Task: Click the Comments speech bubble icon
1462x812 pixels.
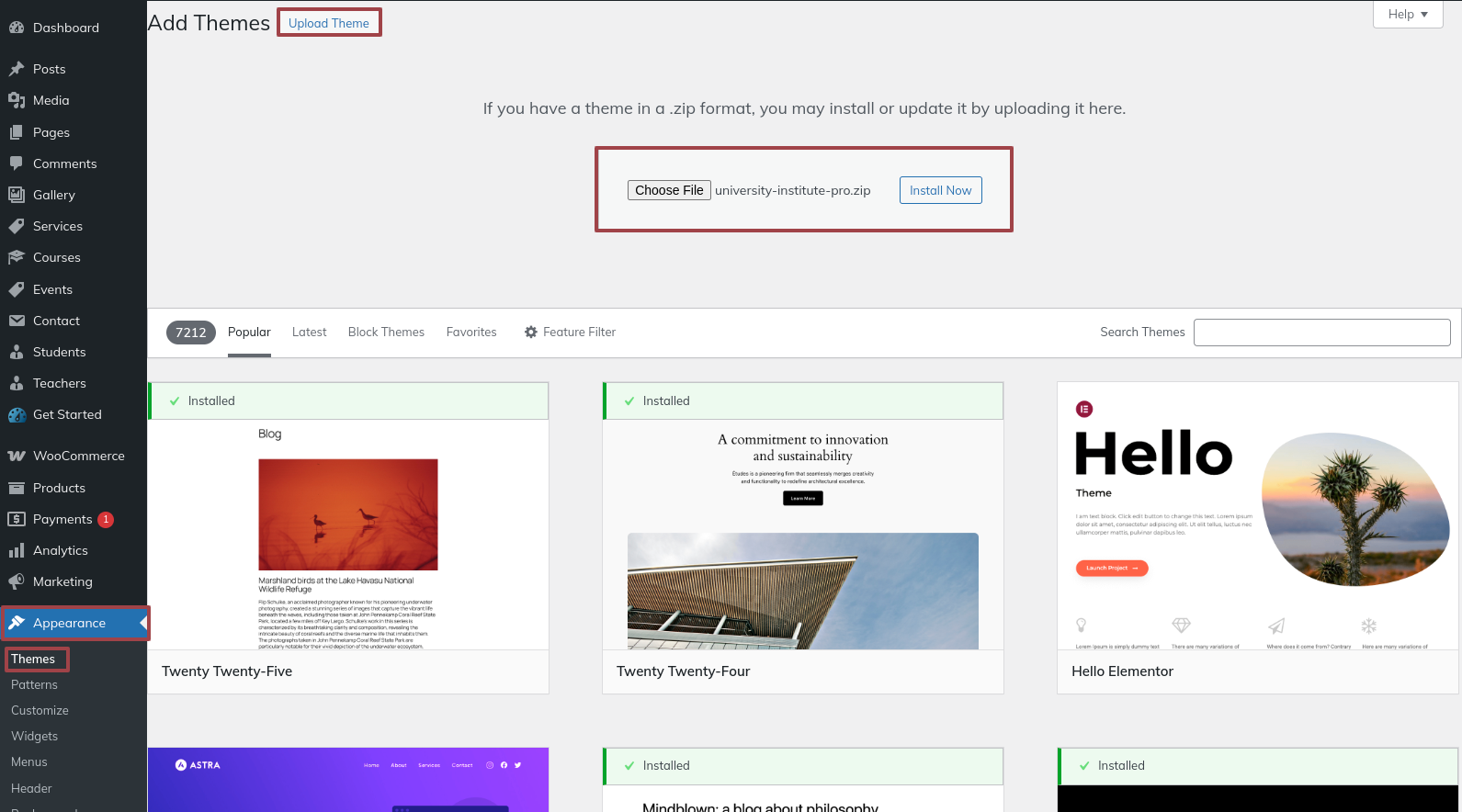Action: click(17, 164)
